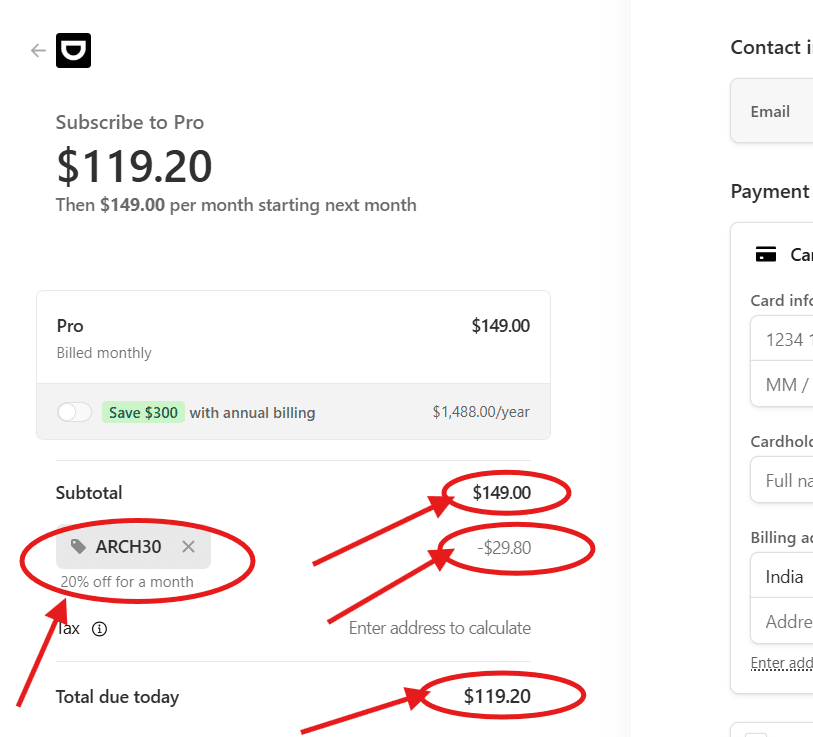Toggle annual billing to save $300

[x=74, y=411]
